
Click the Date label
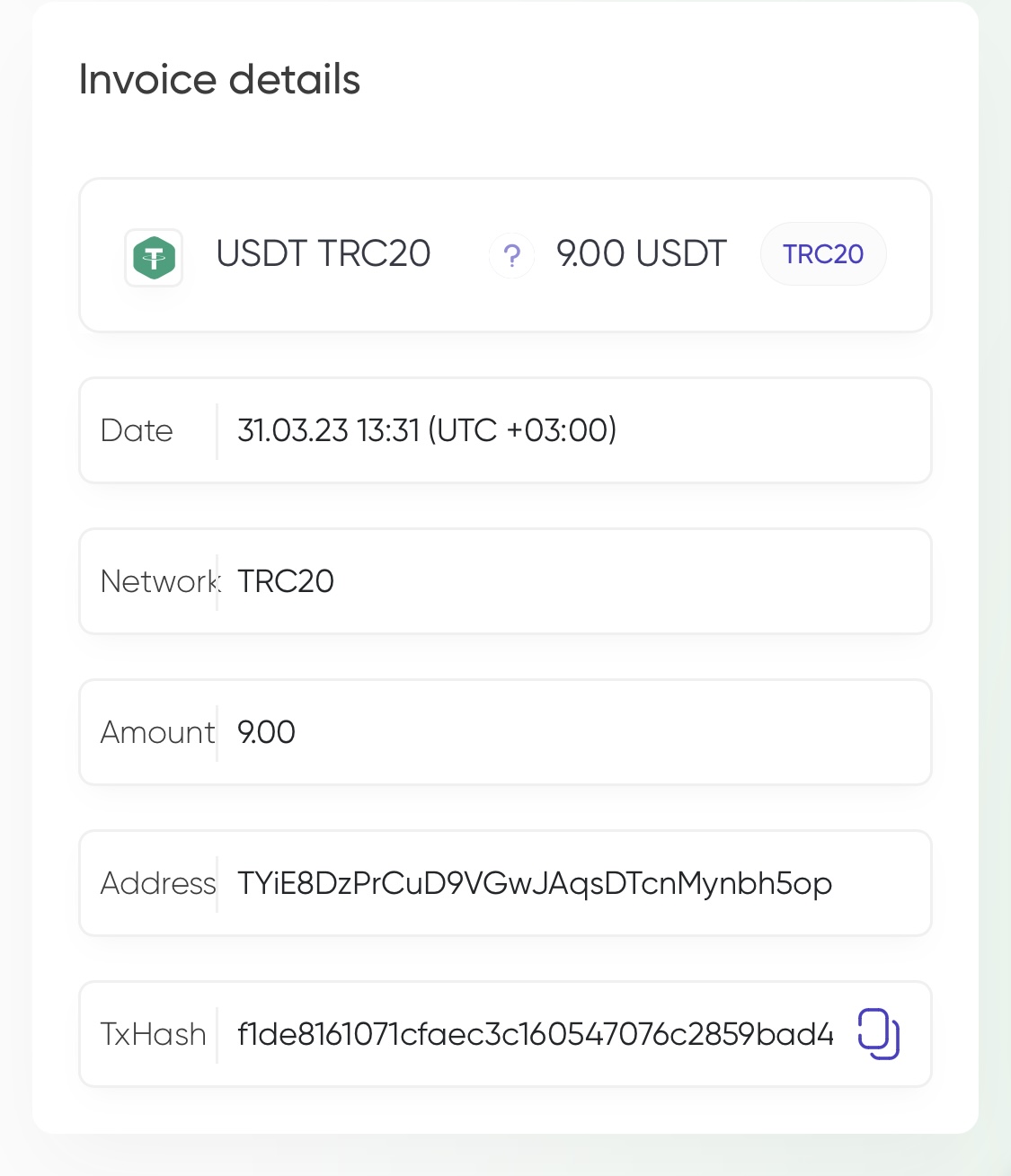[137, 430]
